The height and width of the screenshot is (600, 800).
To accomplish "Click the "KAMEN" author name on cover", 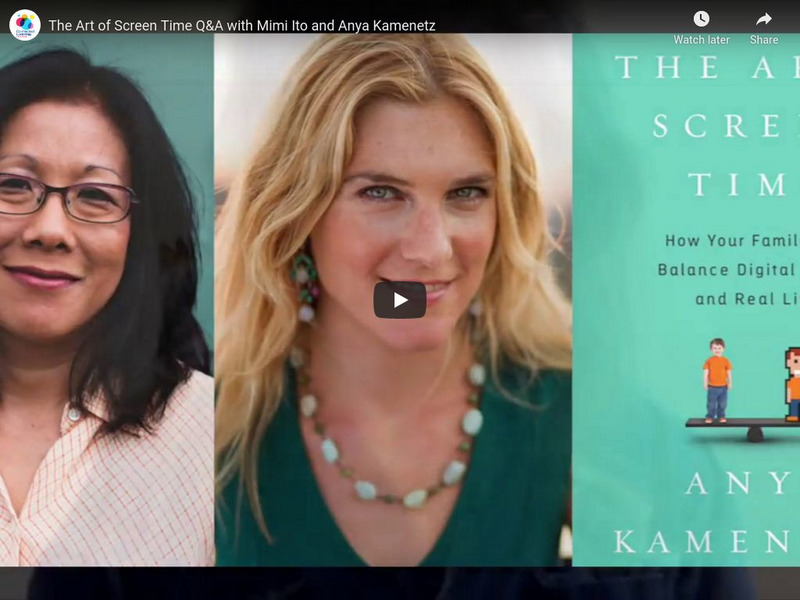I will click(706, 542).
